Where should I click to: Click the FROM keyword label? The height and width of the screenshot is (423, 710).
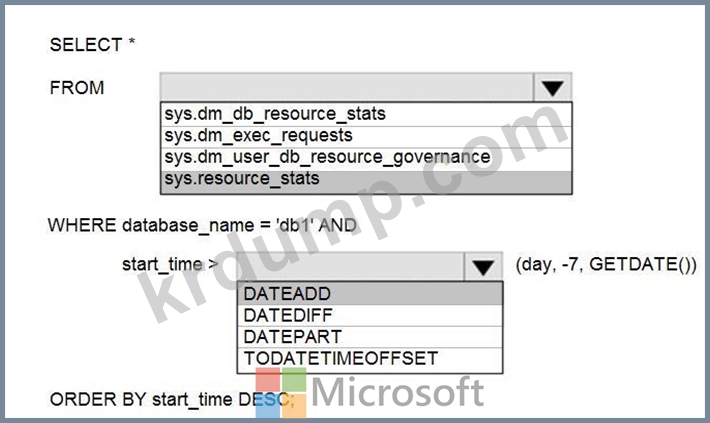pyautogui.click(x=77, y=88)
